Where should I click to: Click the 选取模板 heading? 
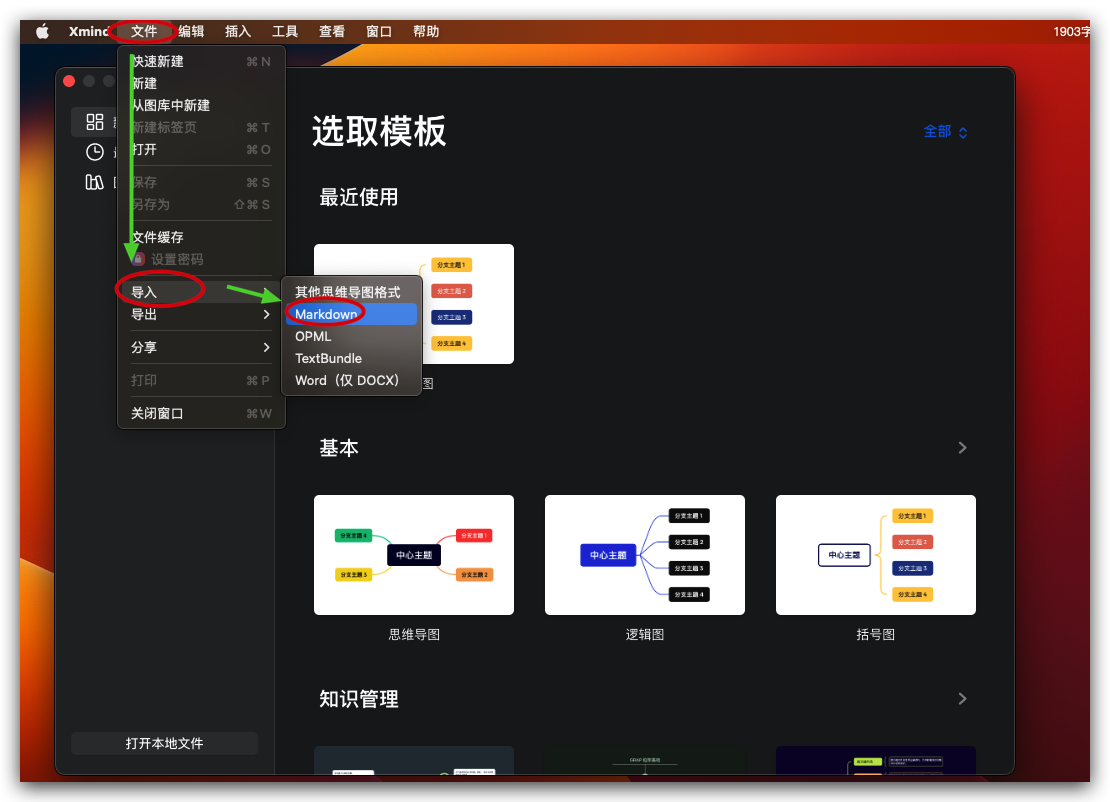tap(379, 131)
